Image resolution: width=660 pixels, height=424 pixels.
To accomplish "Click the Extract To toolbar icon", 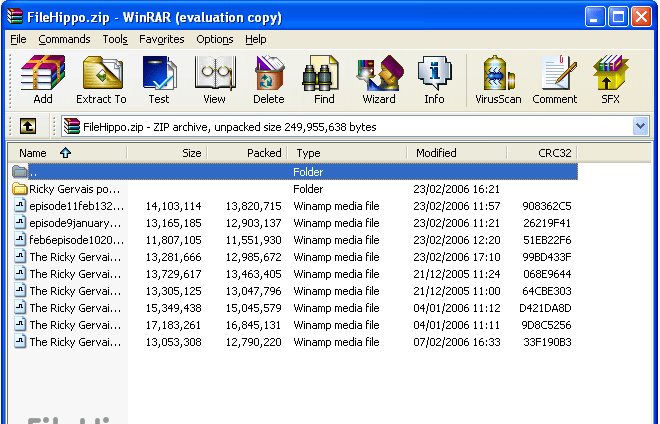I will 101,73.
